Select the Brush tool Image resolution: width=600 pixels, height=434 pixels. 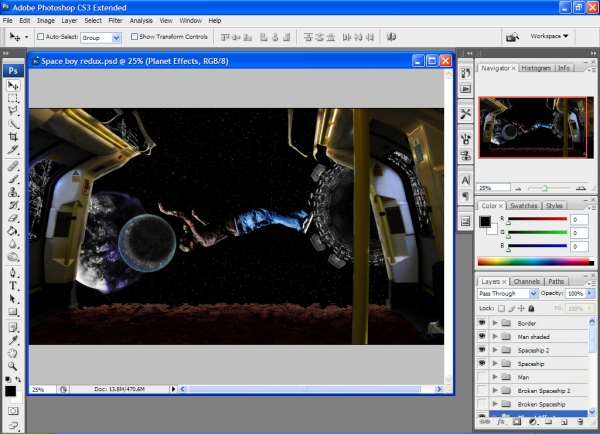pos(13,179)
